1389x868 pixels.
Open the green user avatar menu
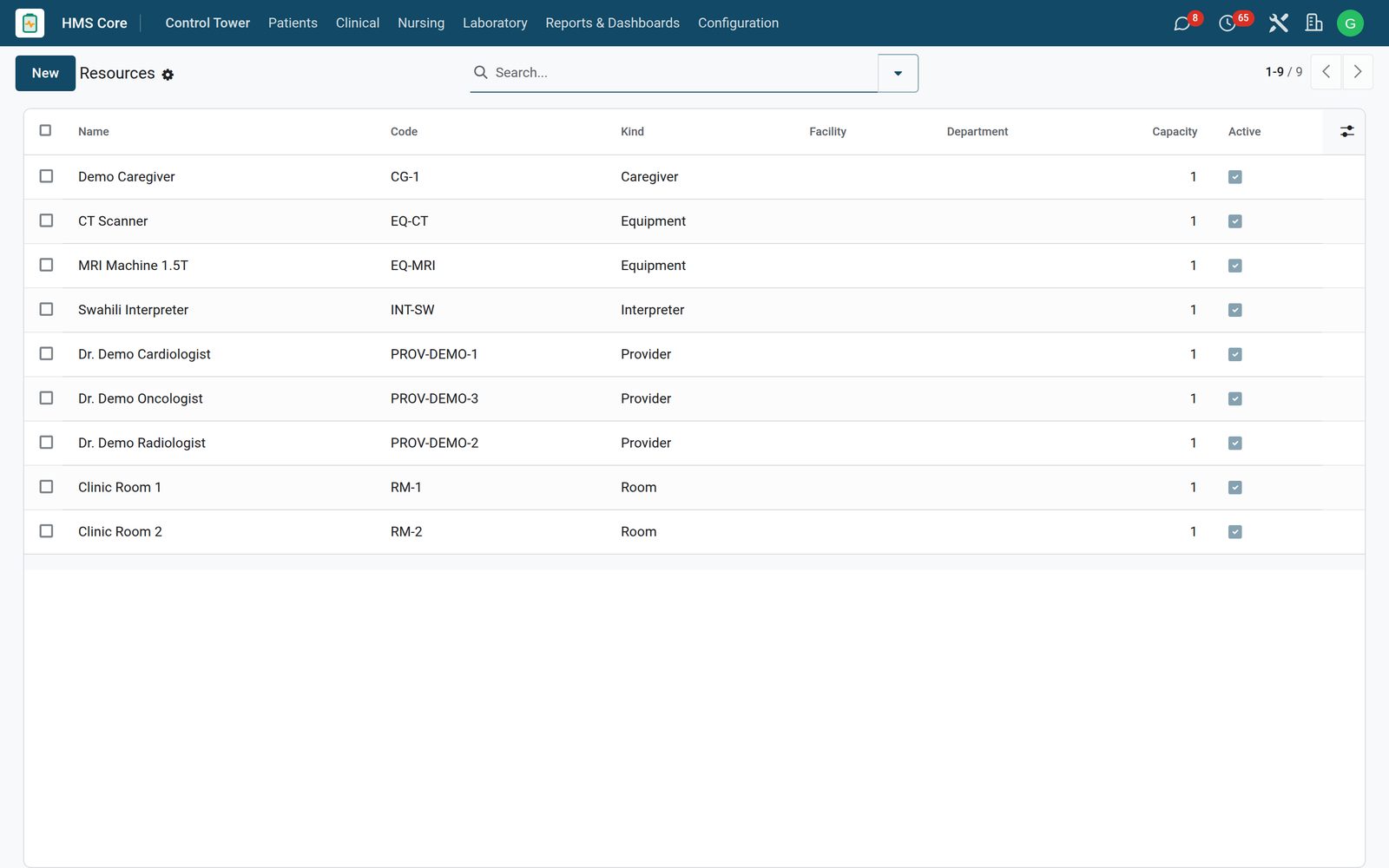click(x=1350, y=23)
